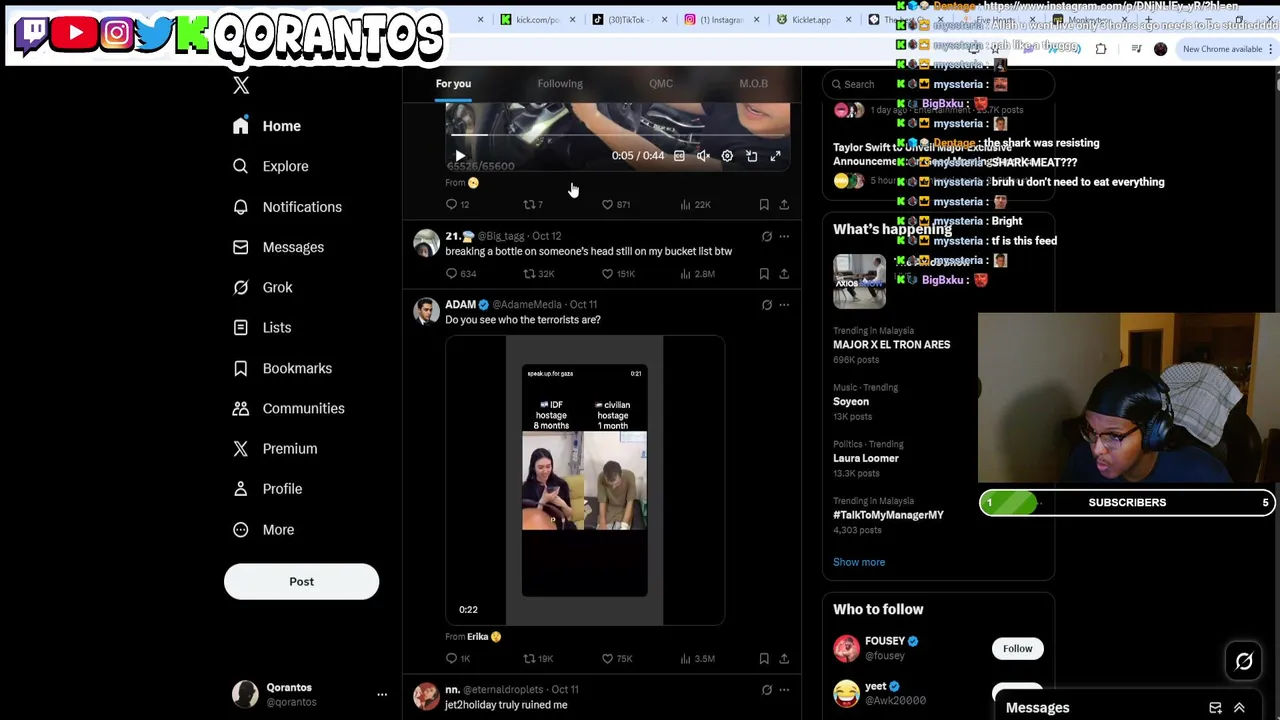Open Grok explain on Big_tagg's post
This screenshot has width=1280, height=720.
coord(767,237)
